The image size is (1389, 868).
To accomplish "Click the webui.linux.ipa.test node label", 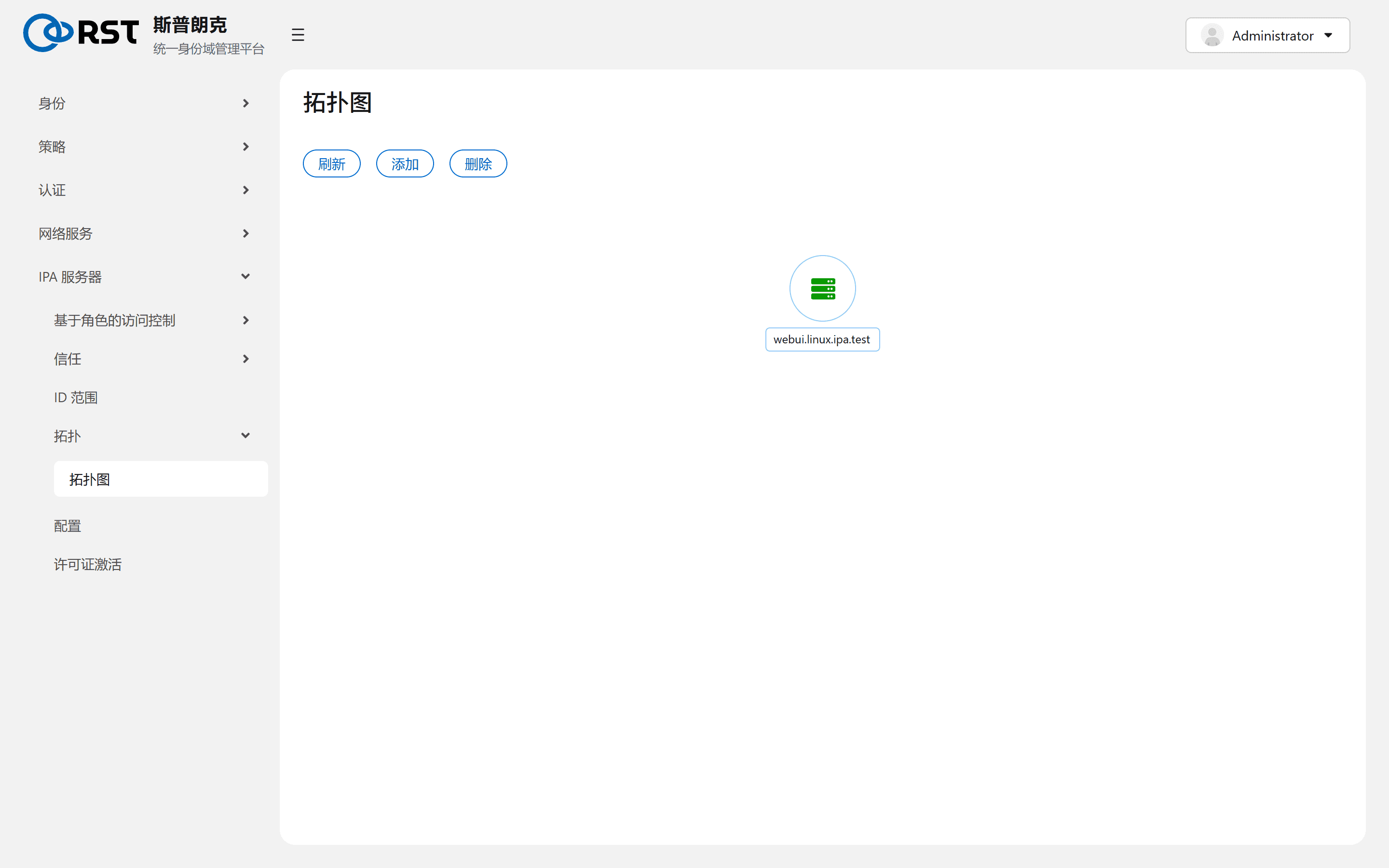I will (822, 339).
